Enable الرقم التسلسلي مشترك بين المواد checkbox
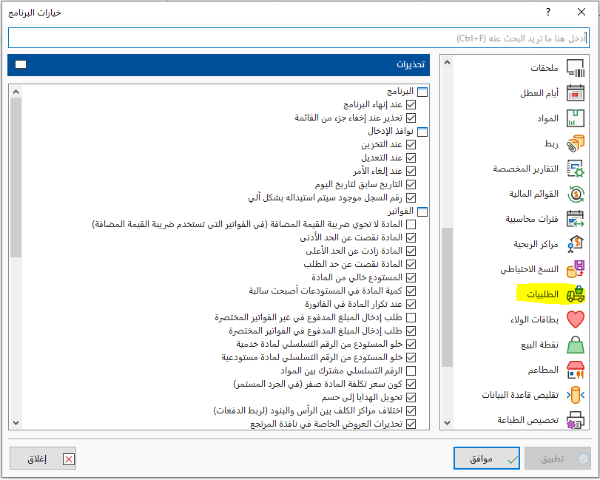Image resolution: width=600 pixels, height=480 pixels. [411, 371]
